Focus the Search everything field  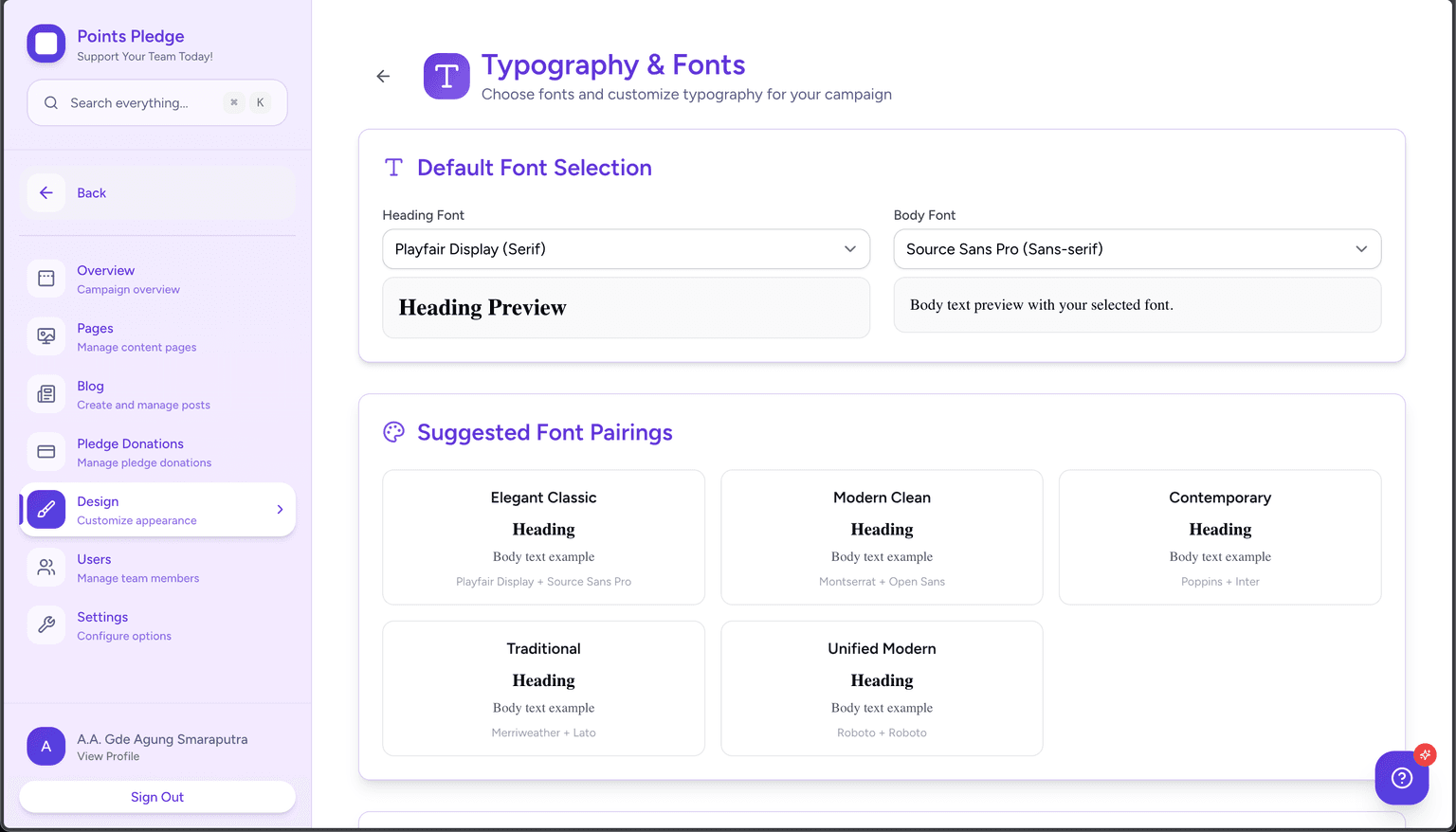[142, 103]
